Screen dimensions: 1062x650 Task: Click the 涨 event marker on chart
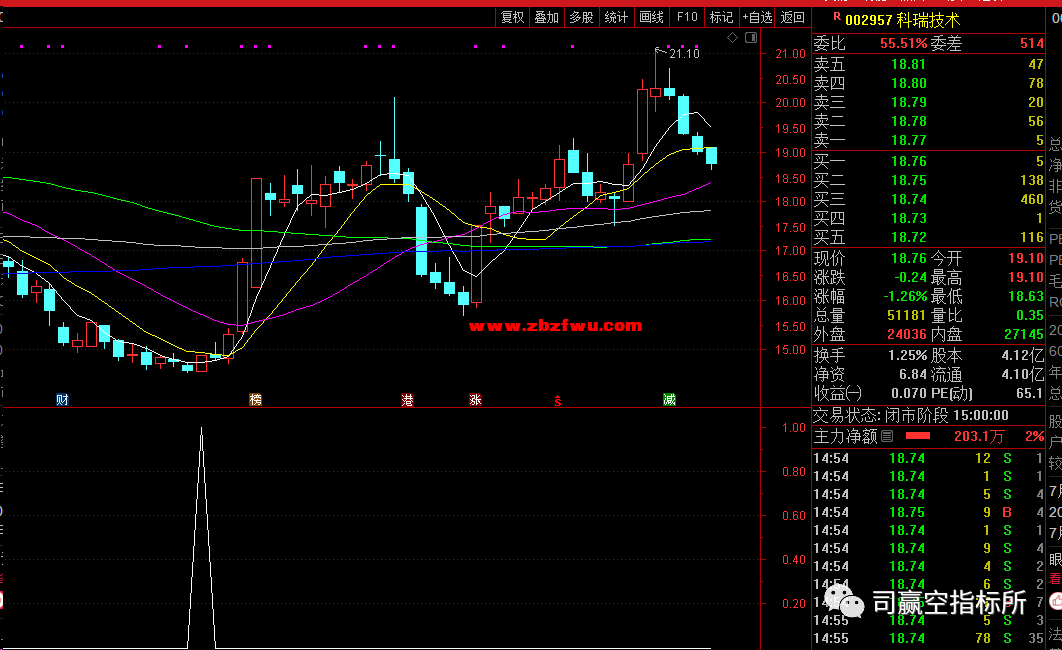tap(475, 399)
